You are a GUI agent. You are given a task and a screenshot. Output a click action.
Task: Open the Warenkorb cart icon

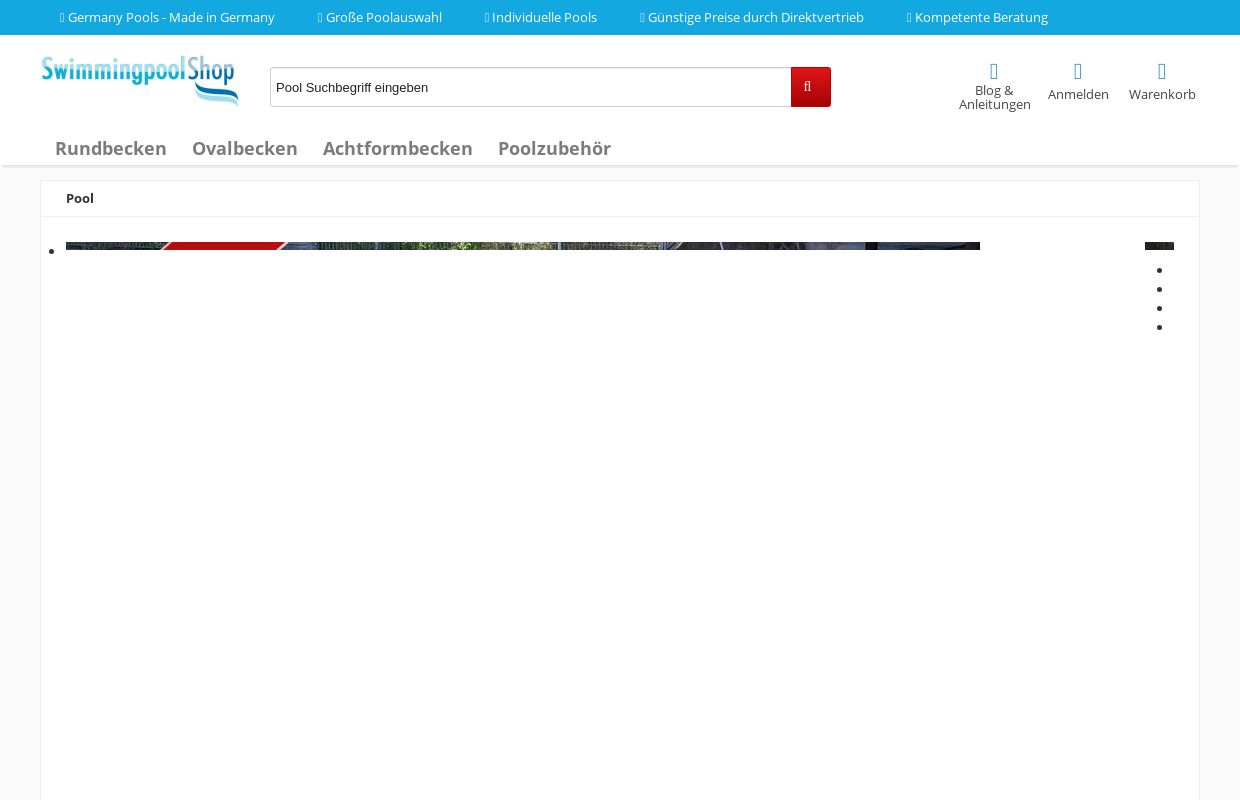(x=1162, y=71)
